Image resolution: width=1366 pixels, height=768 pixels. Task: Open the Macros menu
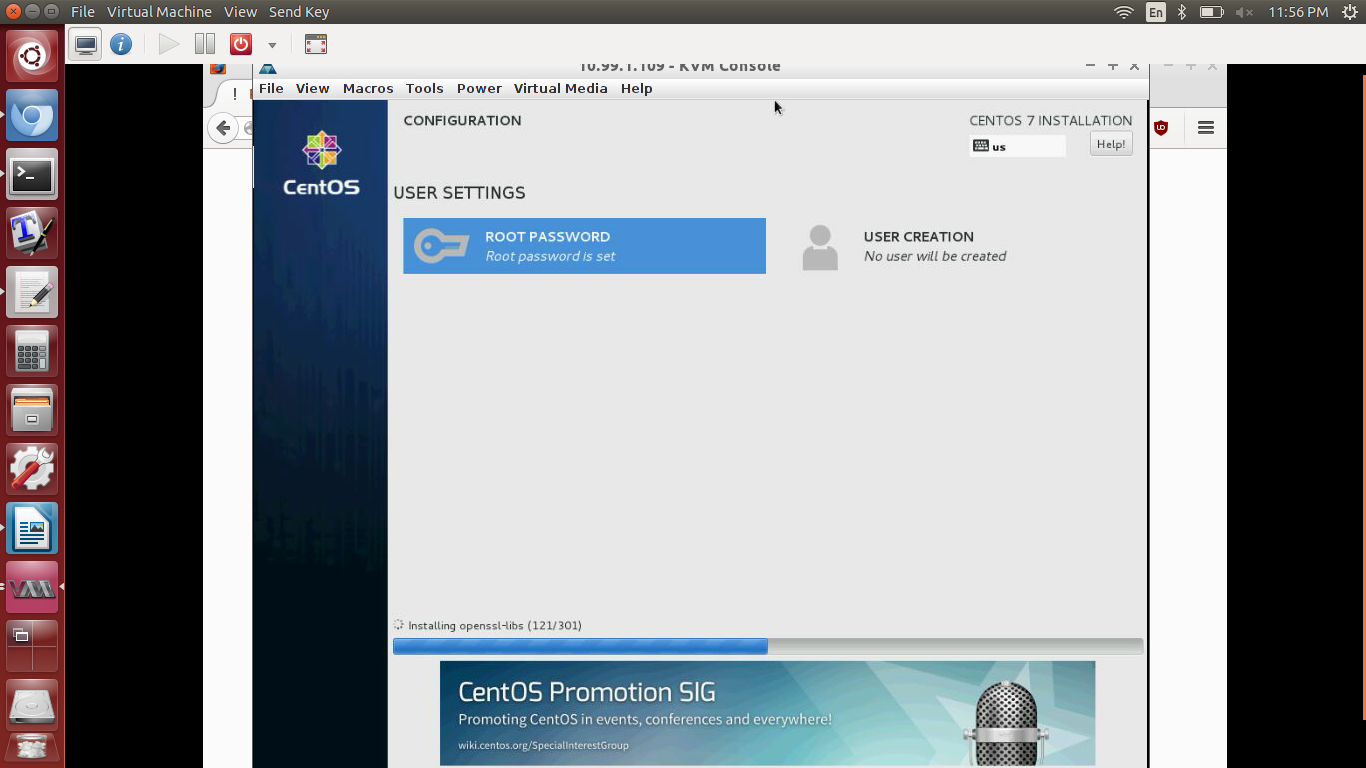coord(368,88)
